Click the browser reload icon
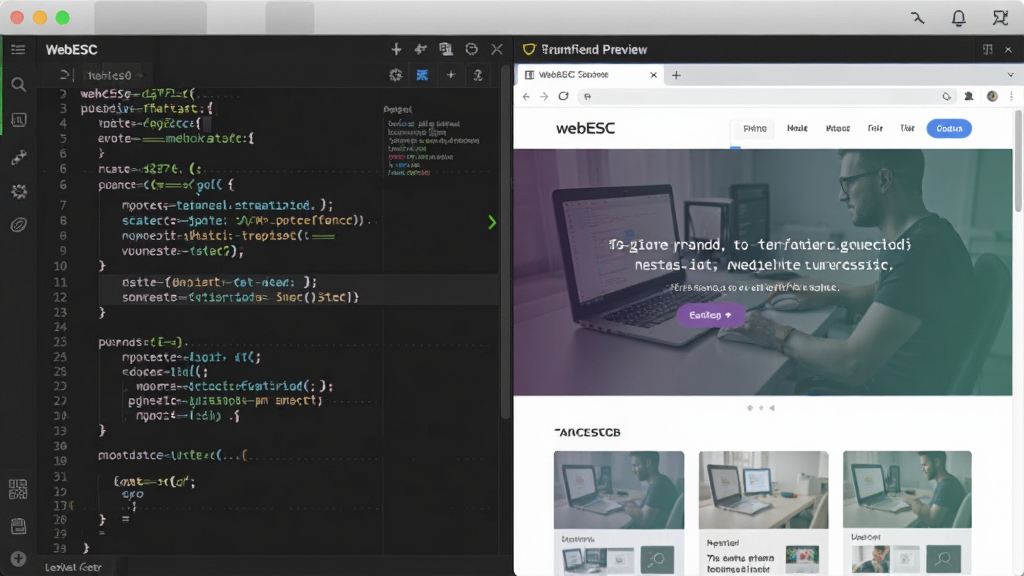1024x576 pixels. point(563,96)
